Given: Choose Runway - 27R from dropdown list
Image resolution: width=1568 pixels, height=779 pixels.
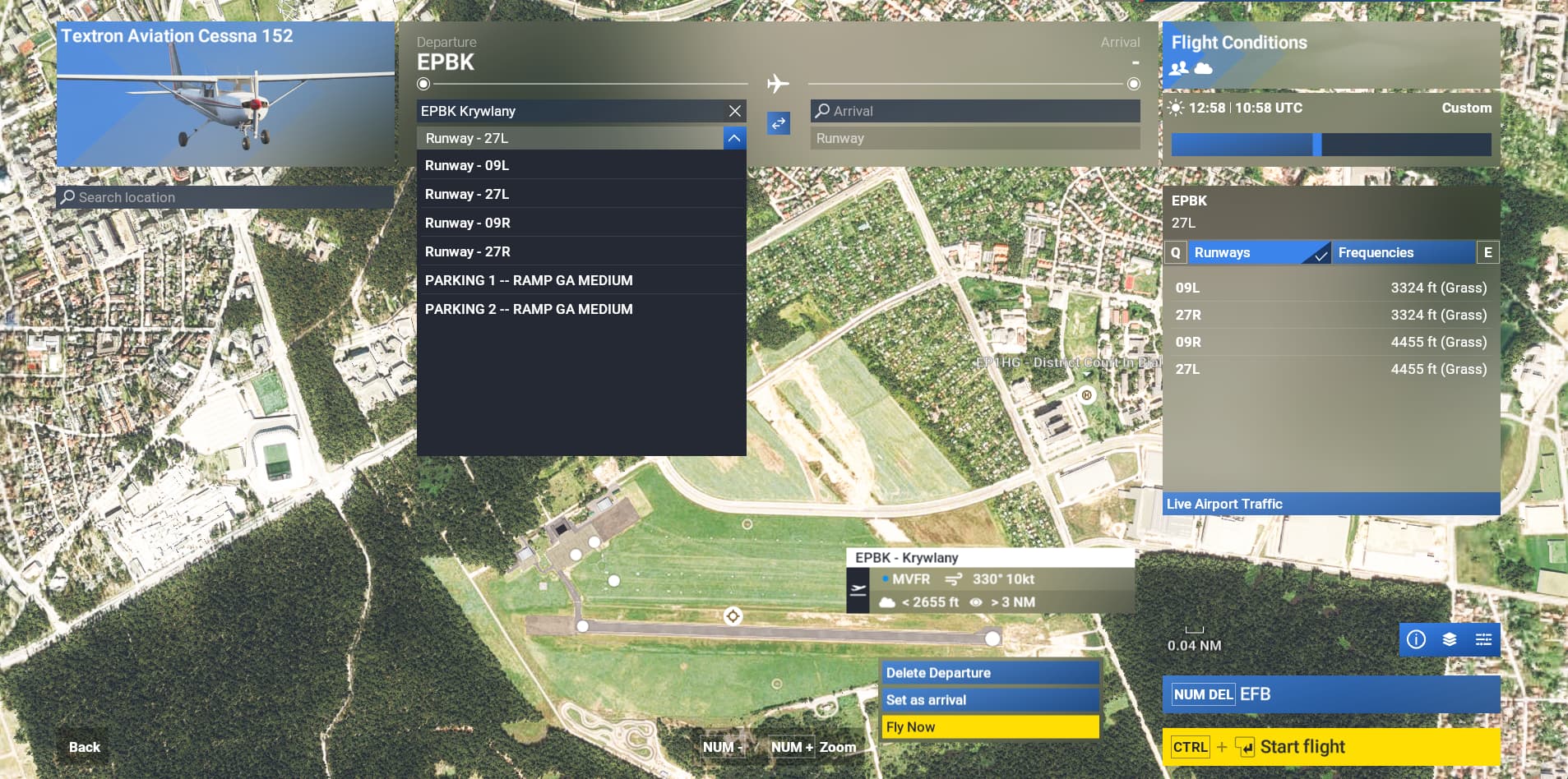Looking at the screenshot, I should pos(581,251).
